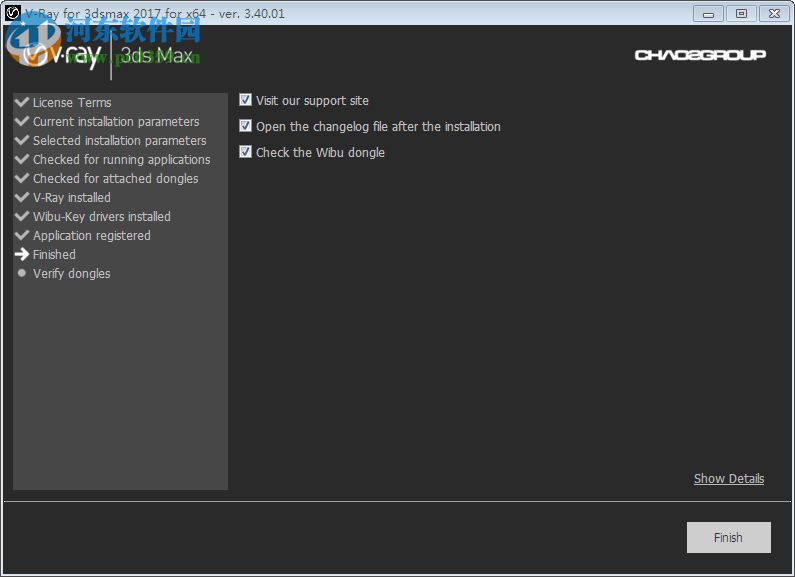Click checkmark beside Application registered

tap(22, 235)
